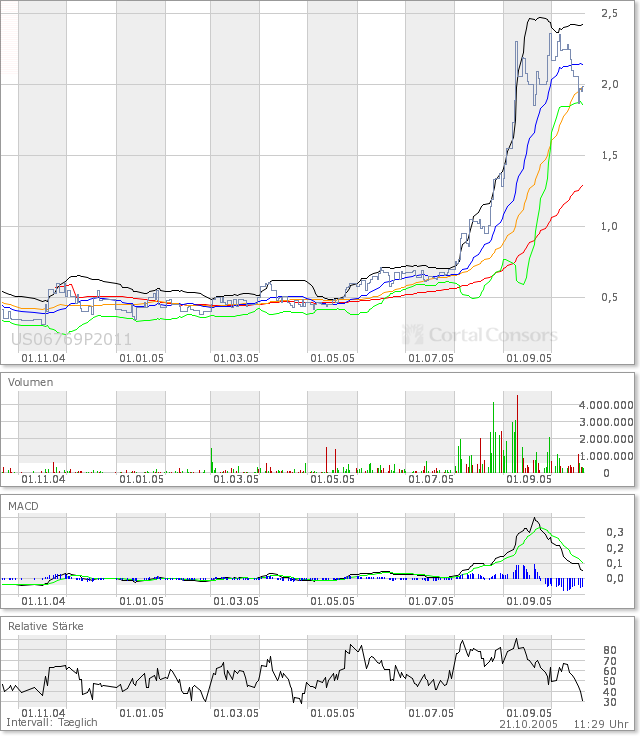Select 01.11.04 date in the price chart
The height and width of the screenshot is (736, 640).
point(43,355)
